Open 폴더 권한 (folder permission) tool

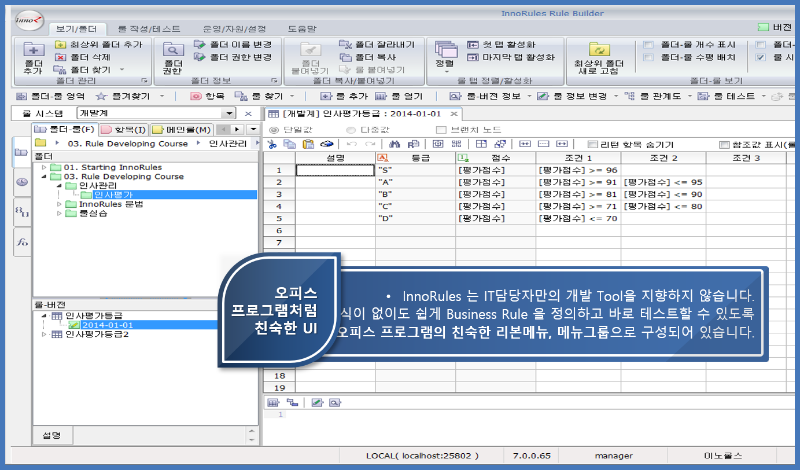pos(173,59)
